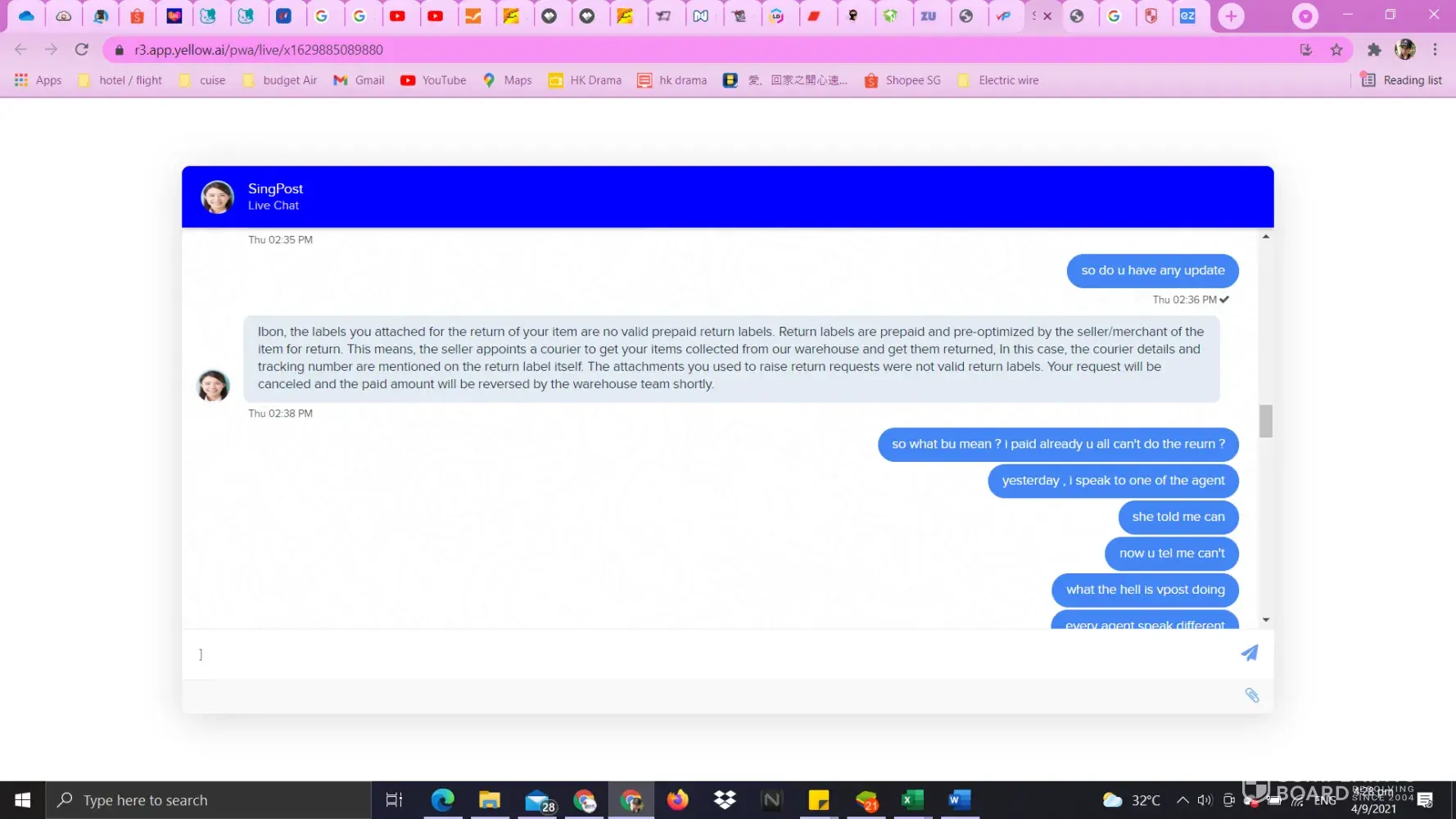Open the hotel / flight bookmarks folder
The image size is (1456, 819).
pos(120,80)
